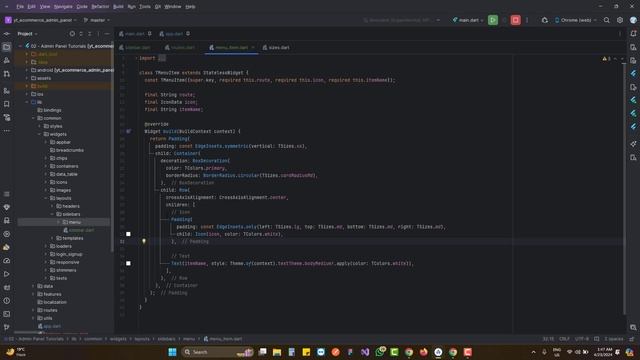This screenshot has width=640, height=360.
Task: Select Opened File locate icon in Project panel
Action: tap(72, 33)
